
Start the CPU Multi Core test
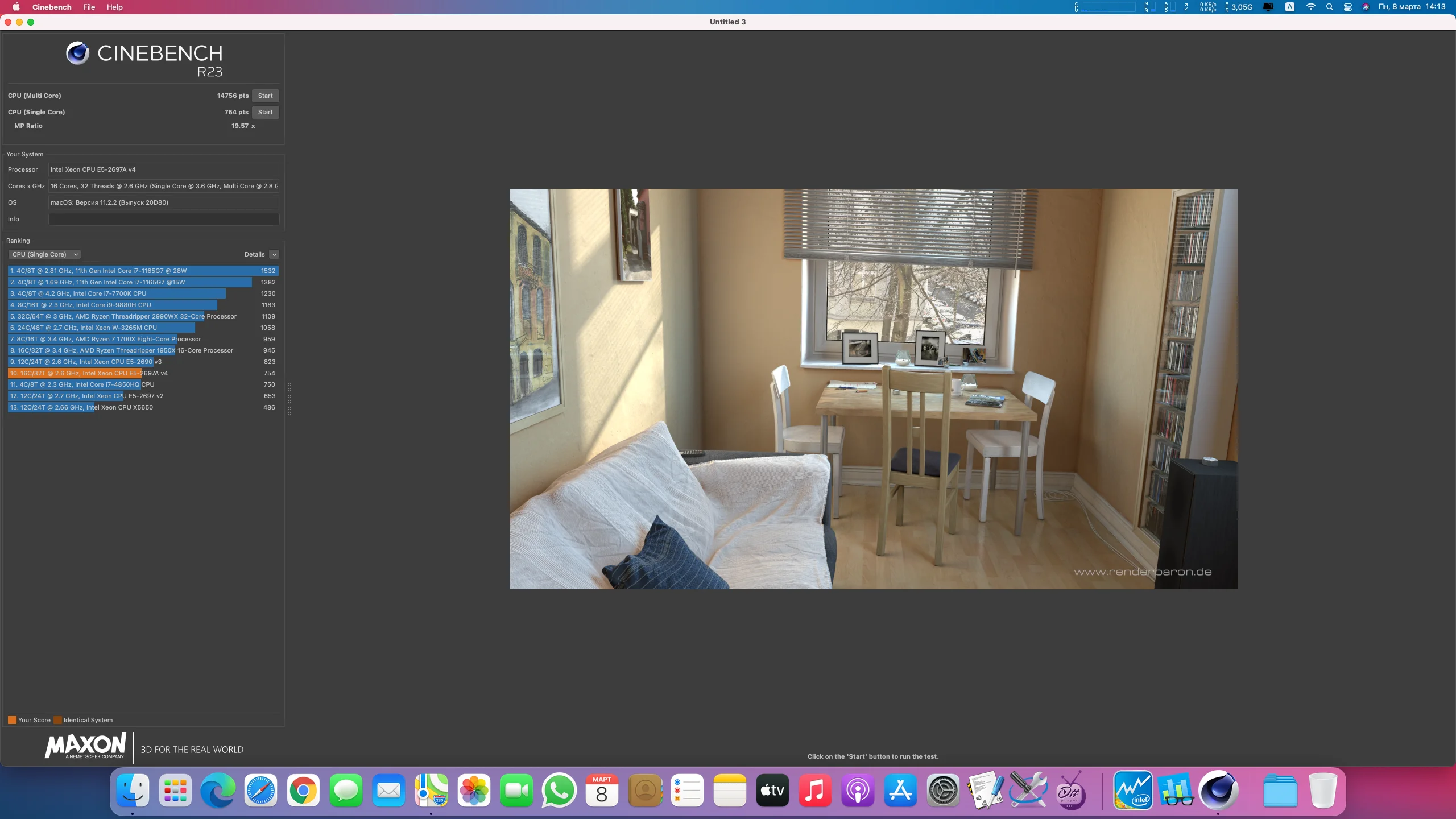(265, 96)
